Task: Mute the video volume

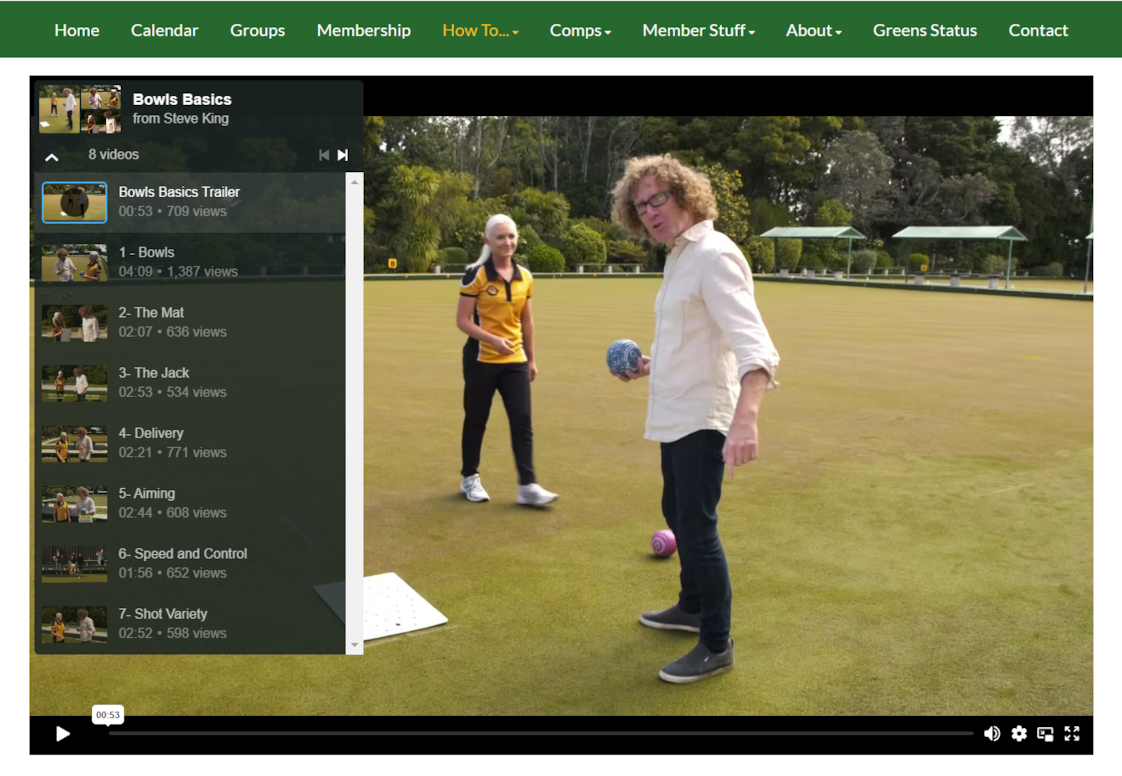Action: [x=992, y=734]
